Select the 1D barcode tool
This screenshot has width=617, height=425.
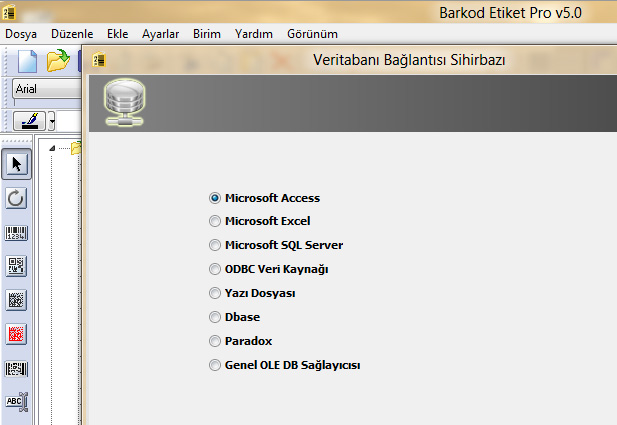point(16,233)
